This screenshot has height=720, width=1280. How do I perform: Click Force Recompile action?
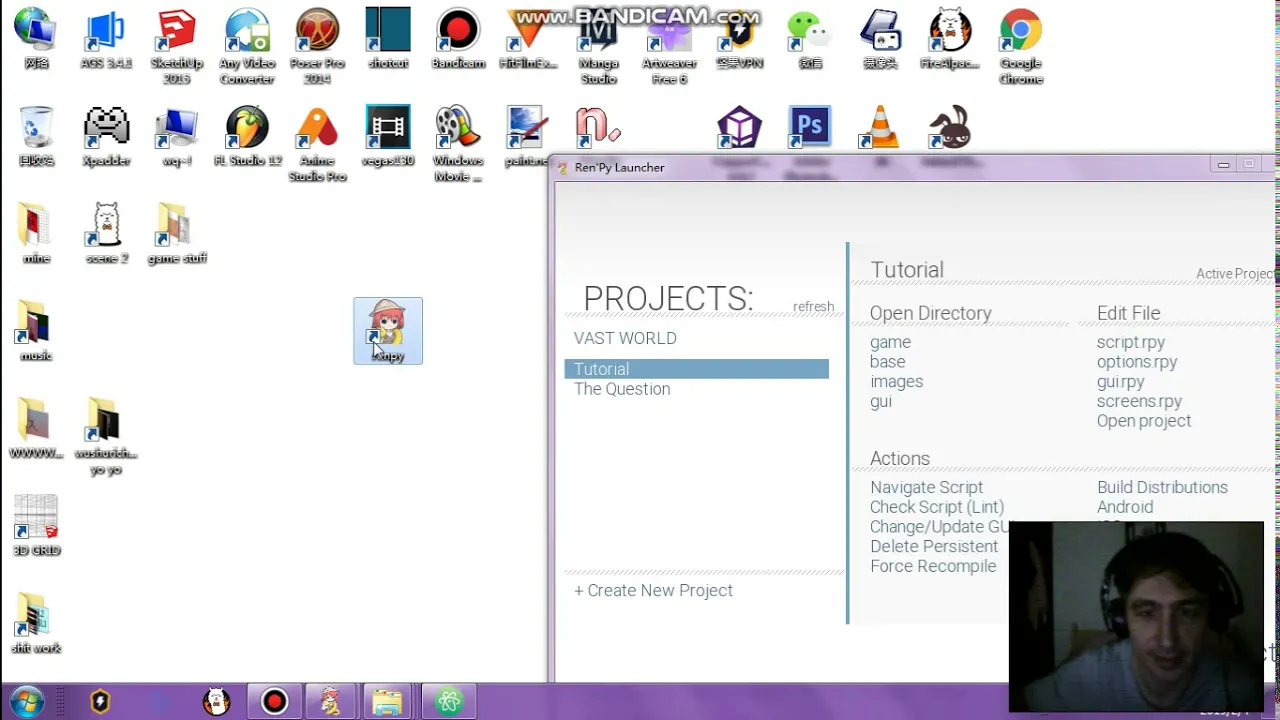coord(933,566)
